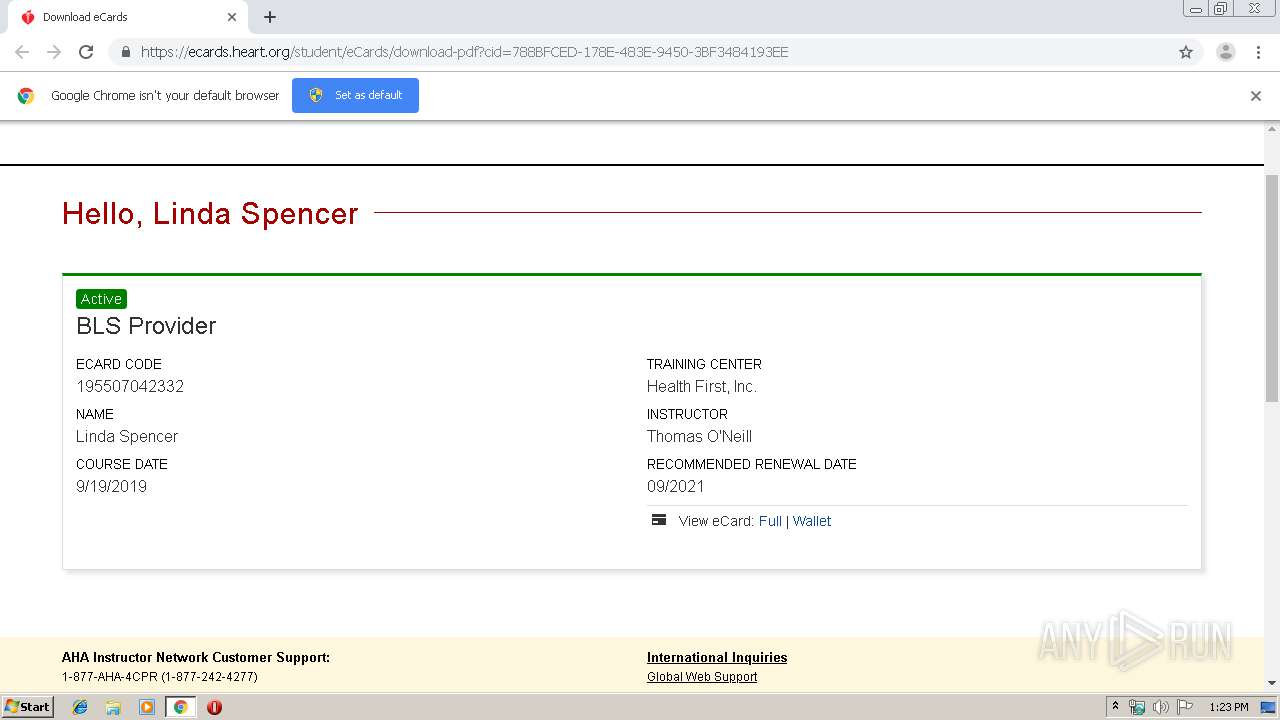Image resolution: width=1280 pixels, height=720 pixels.
Task: Open the International Inquiries link
Action: 717,657
